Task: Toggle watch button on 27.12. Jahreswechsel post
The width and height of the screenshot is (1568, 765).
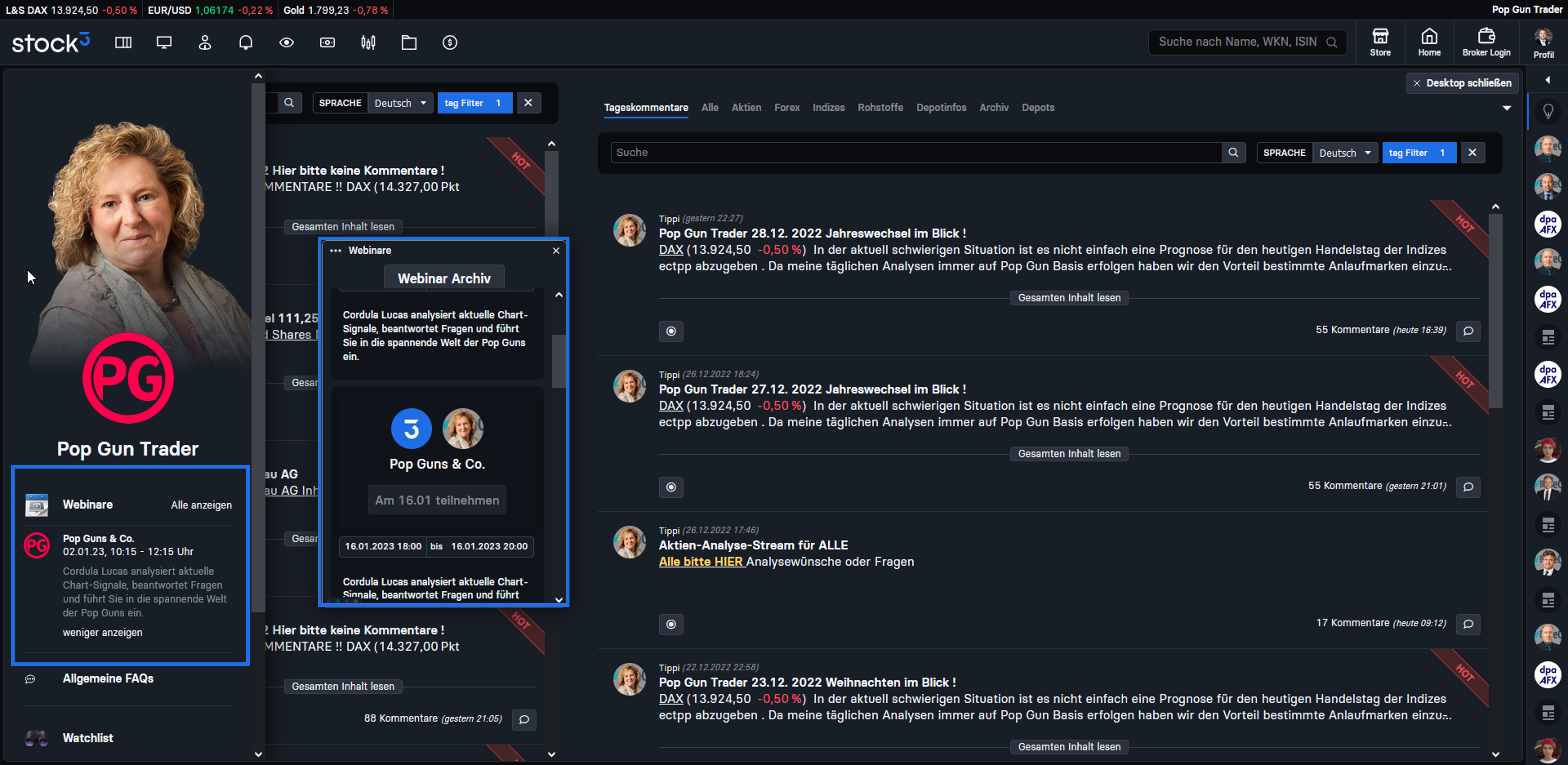Action: [671, 487]
